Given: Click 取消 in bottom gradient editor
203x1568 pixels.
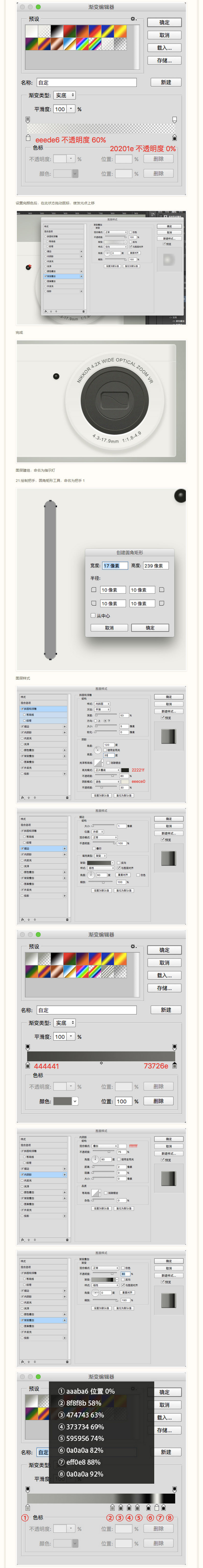Looking at the screenshot, I should [x=164, y=1405].
